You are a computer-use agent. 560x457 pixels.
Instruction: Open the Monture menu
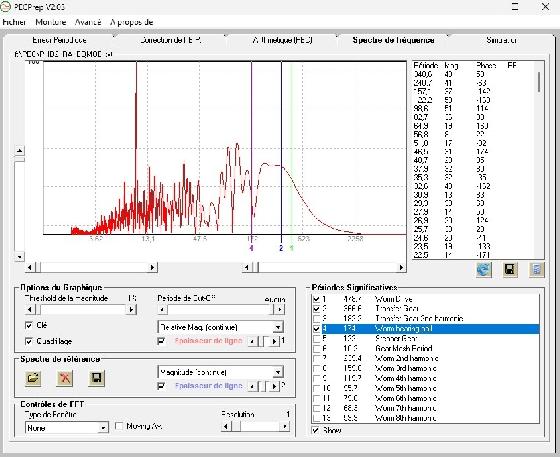(x=51, y=22)
